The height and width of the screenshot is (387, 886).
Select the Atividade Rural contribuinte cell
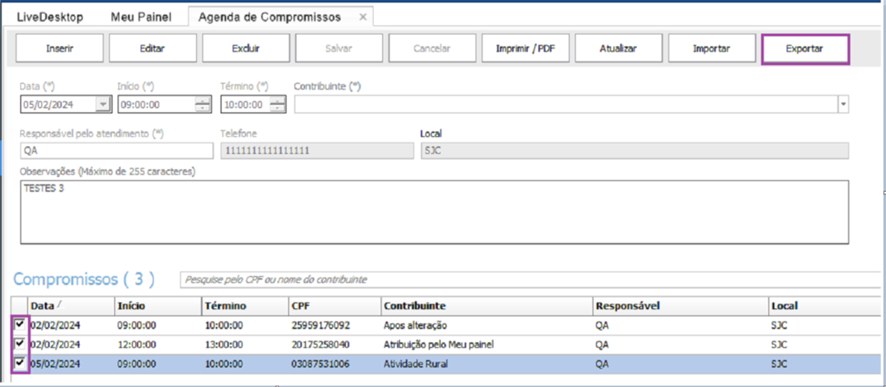pyautogui.click(x=487, y=364)
